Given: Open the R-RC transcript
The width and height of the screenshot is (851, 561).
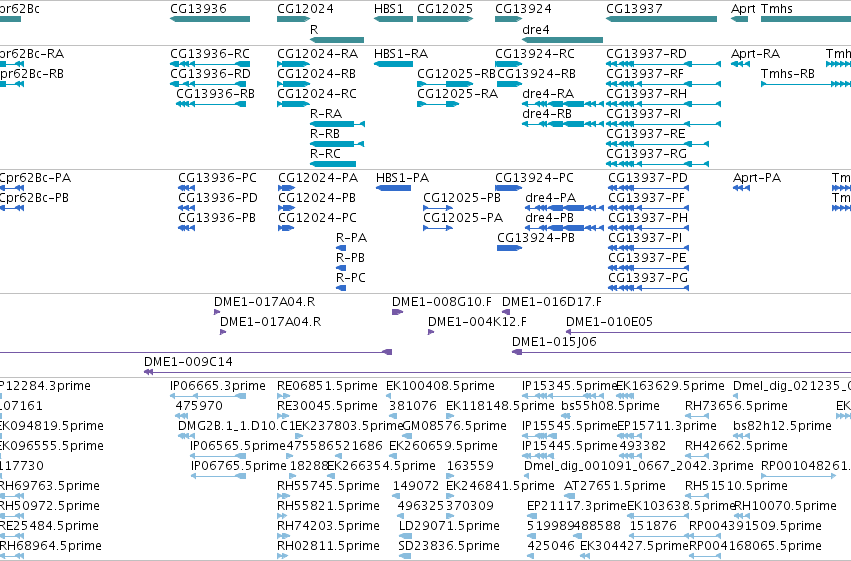Looking at the screenshot, I should (325, 154).
